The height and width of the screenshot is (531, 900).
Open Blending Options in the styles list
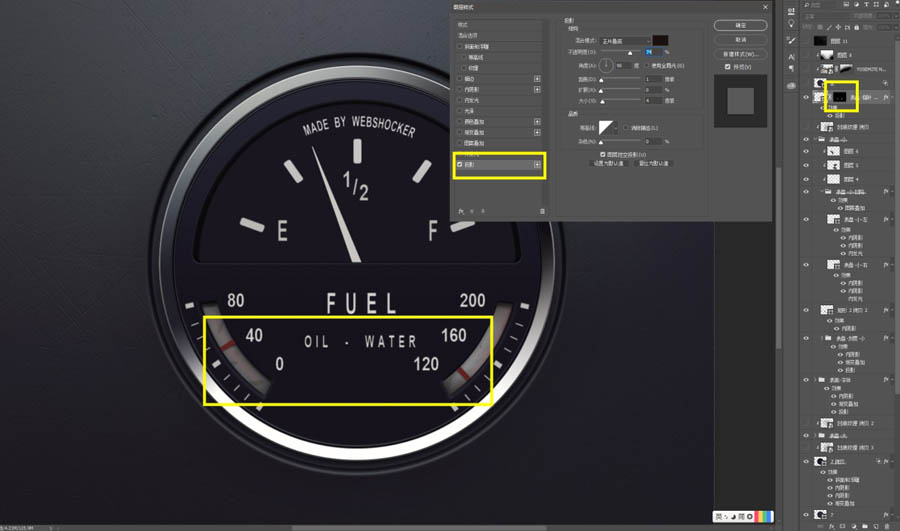[x=468, y=36]
